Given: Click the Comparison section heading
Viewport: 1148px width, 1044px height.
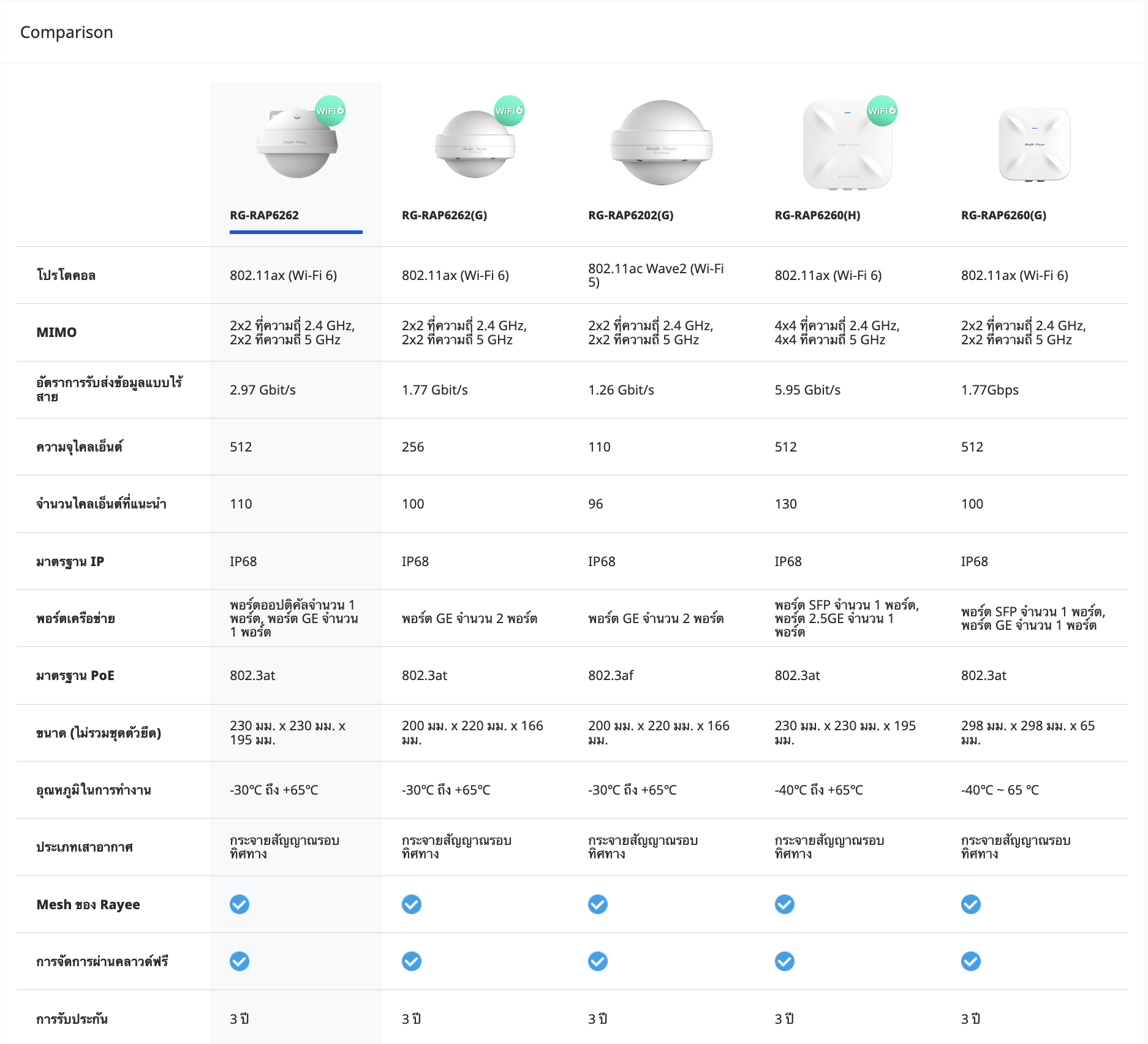Looking at the screenshot, I should click(67, 32).
